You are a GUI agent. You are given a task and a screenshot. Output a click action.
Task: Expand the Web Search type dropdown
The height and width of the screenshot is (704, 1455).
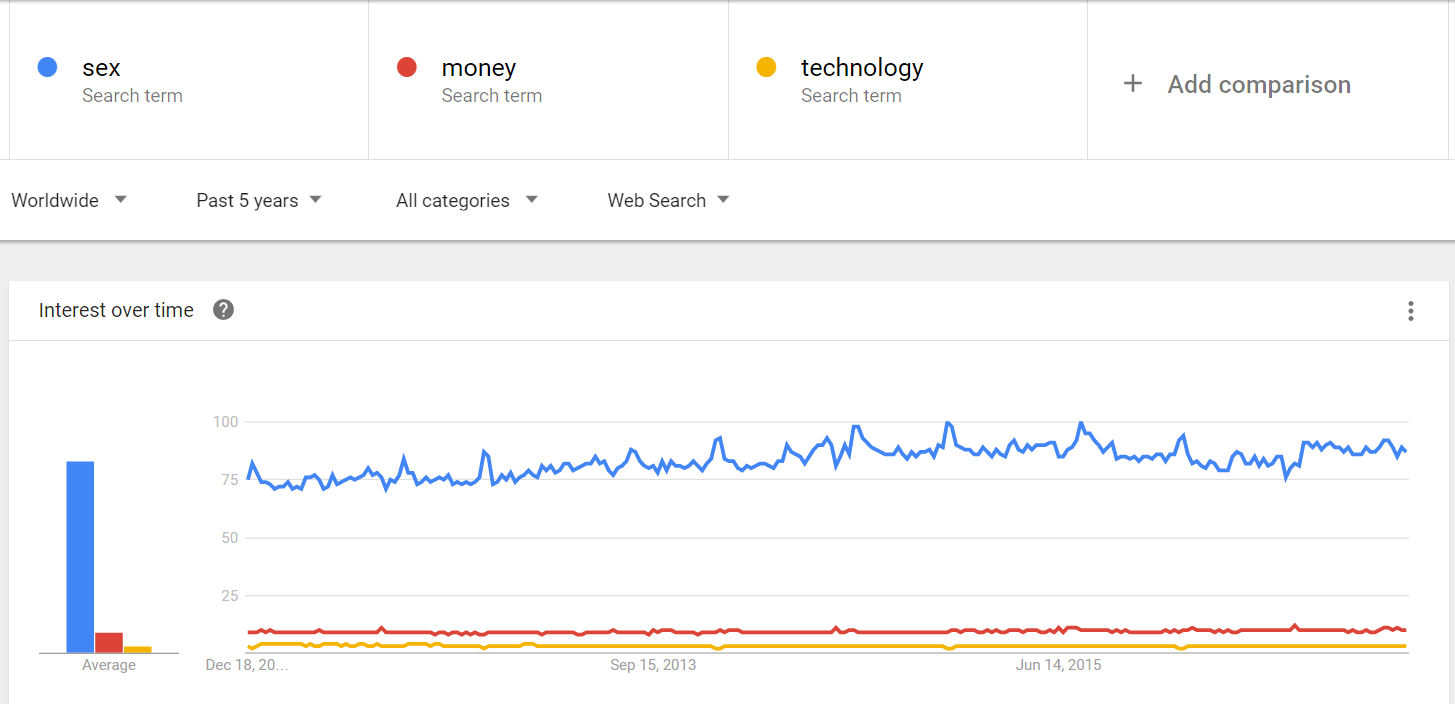pos(668,200)
